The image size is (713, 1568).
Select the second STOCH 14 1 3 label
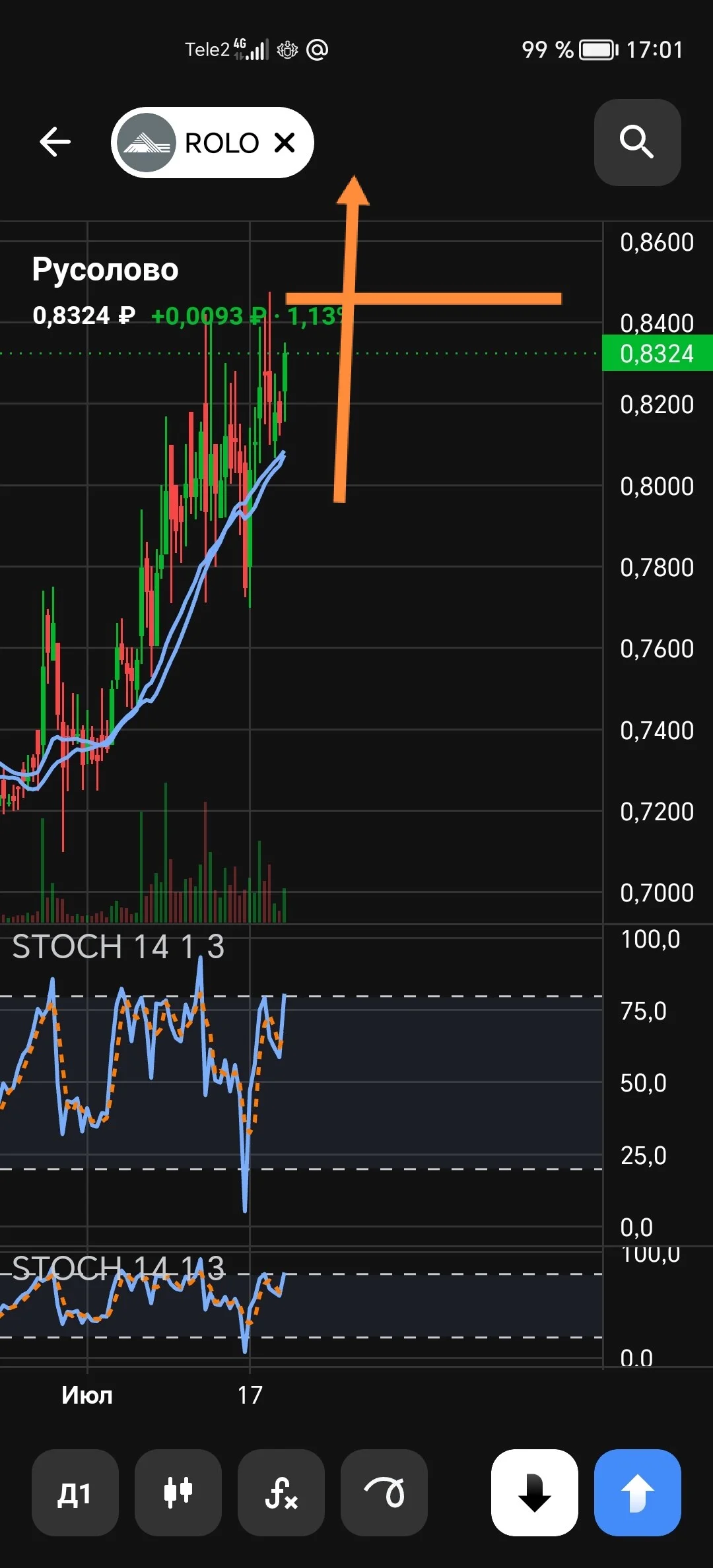pos(118,1268)
